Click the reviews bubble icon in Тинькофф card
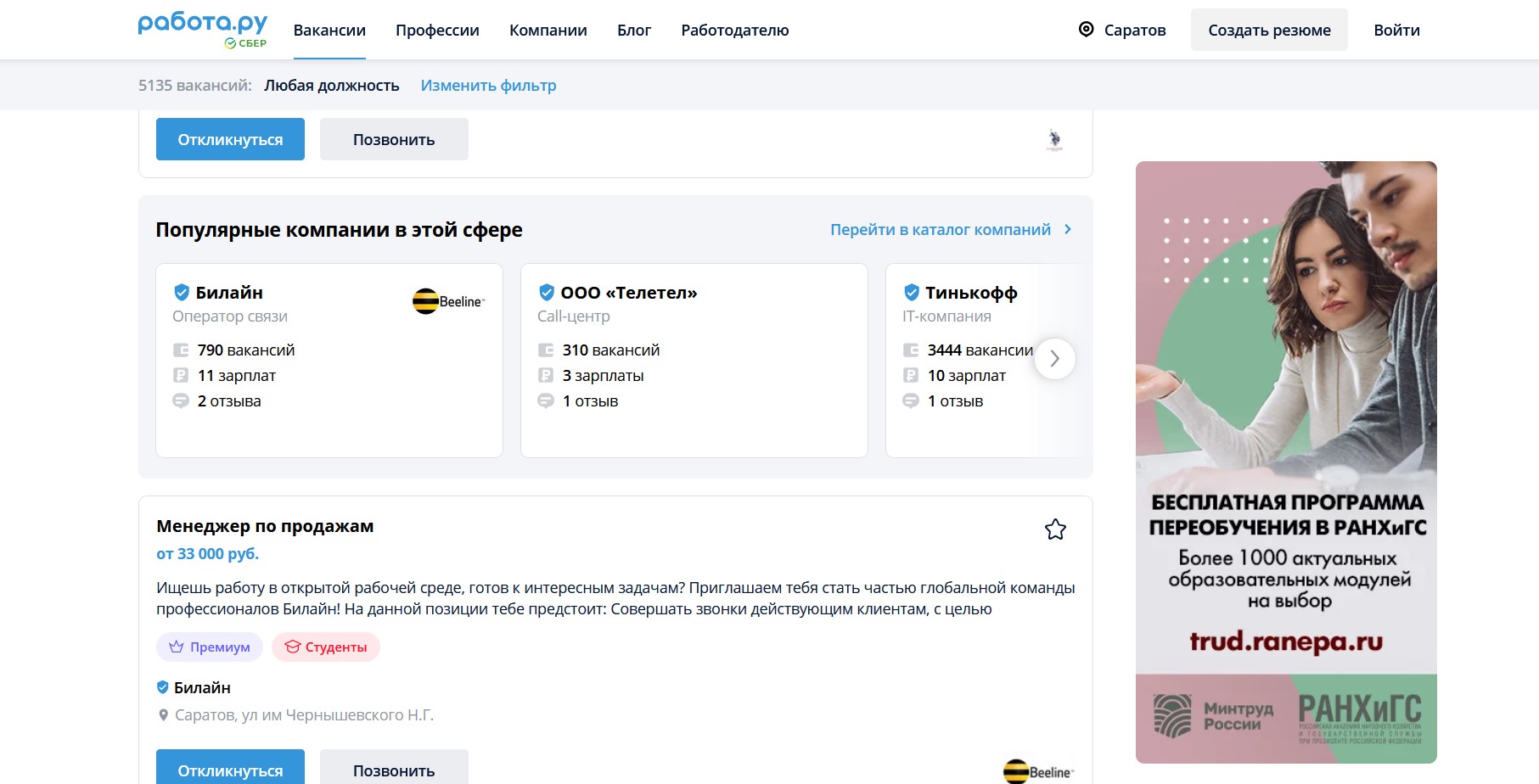 pos(911,400)
